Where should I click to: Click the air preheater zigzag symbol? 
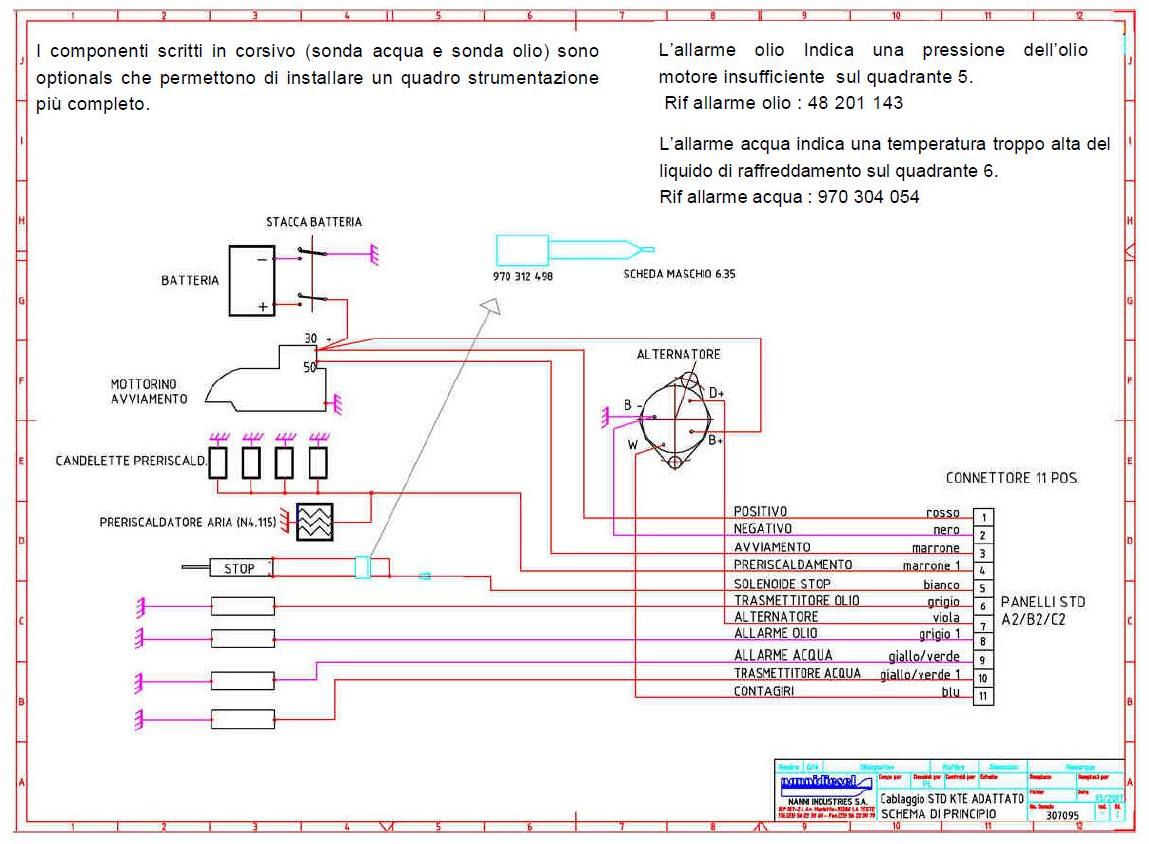314,522
